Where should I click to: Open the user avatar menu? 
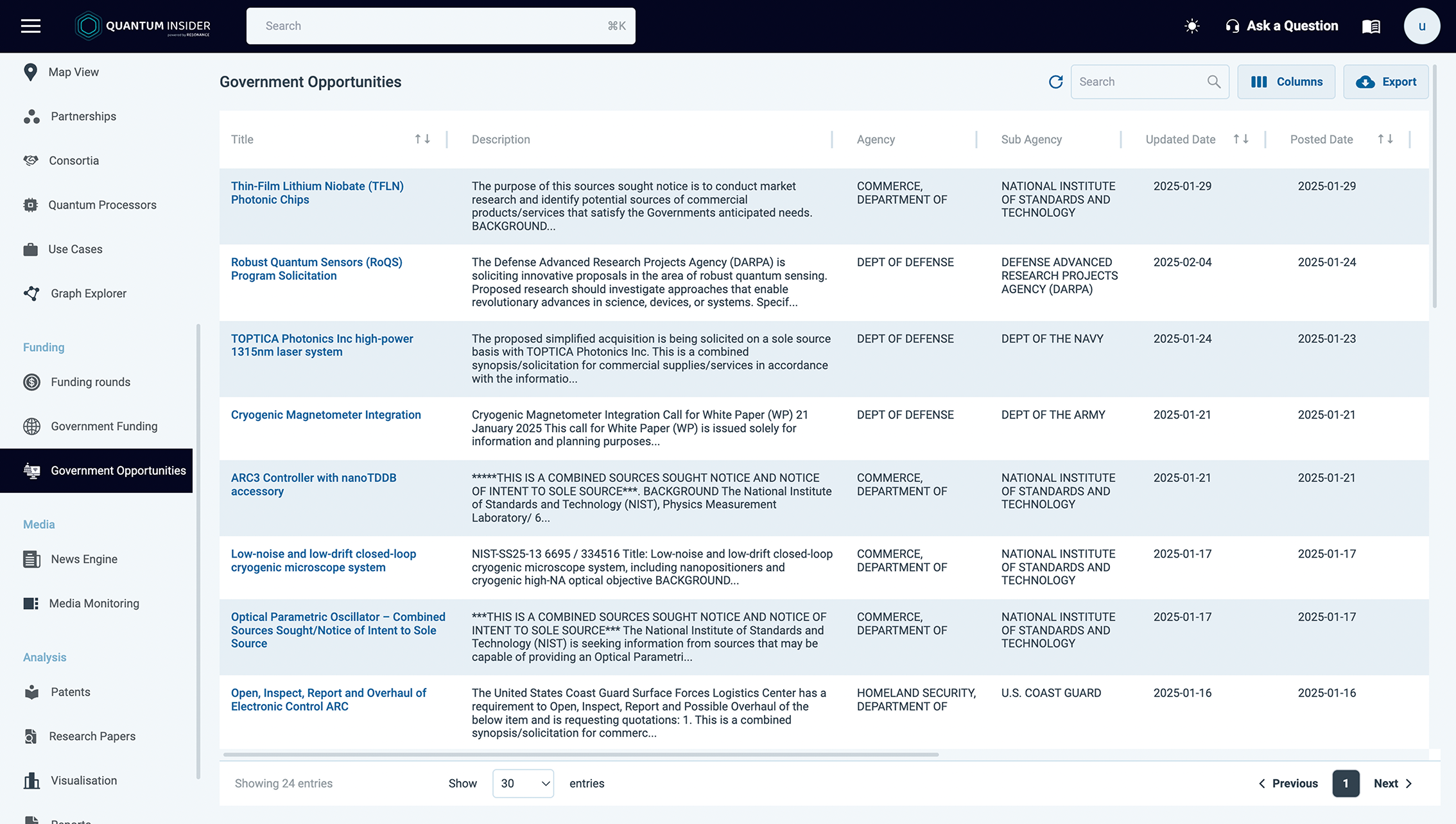point(1421,26)
